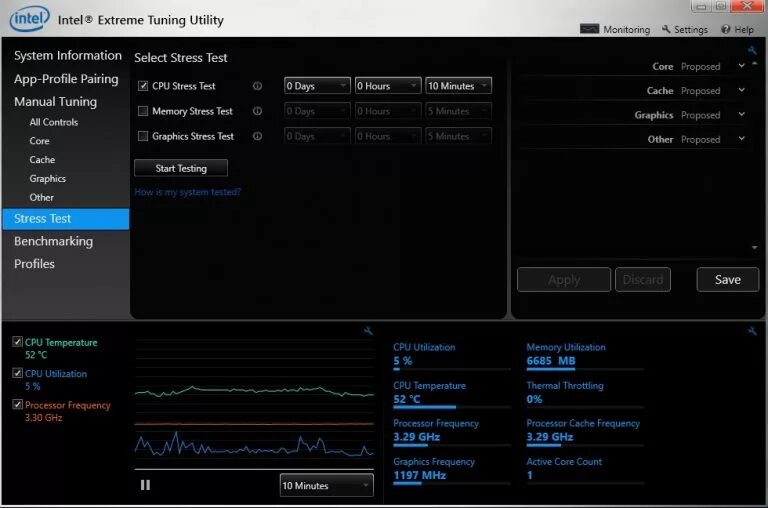Expand the Graphics Proposed section
768x508 pixels.
click(x=742, y=115)
